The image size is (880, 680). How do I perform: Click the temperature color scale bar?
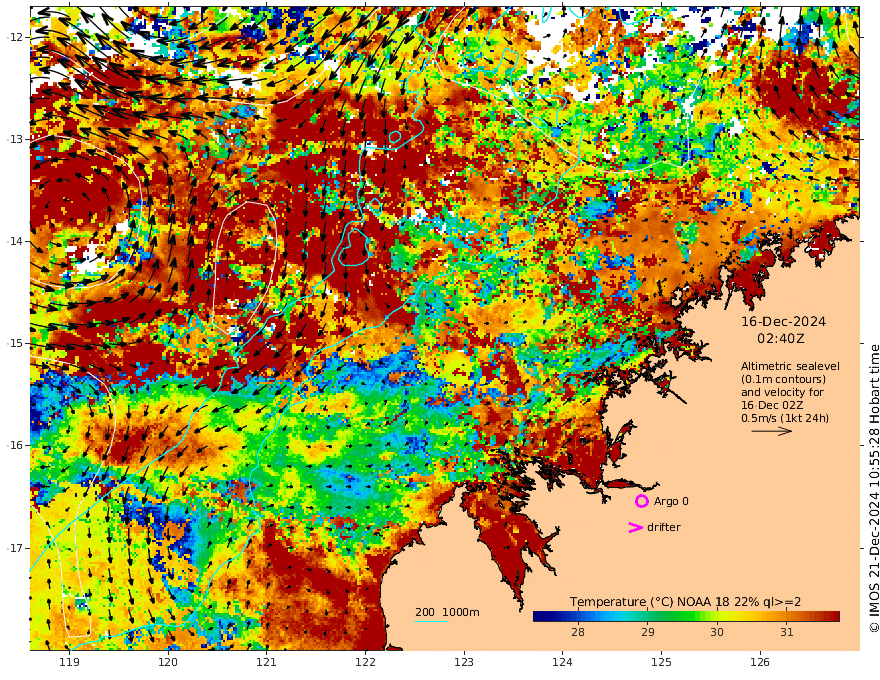pyautogui.click(x=686, y=616)
